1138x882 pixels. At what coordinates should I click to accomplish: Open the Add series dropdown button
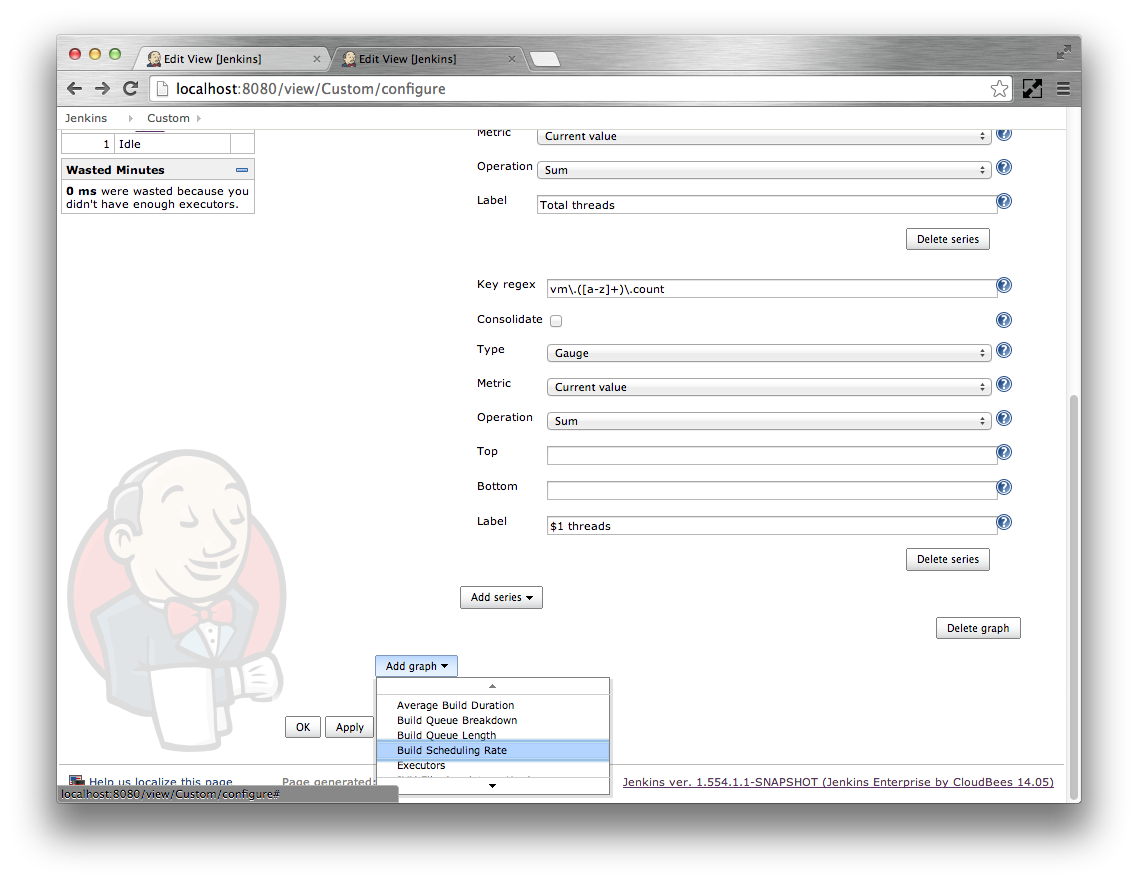point(502,597)
